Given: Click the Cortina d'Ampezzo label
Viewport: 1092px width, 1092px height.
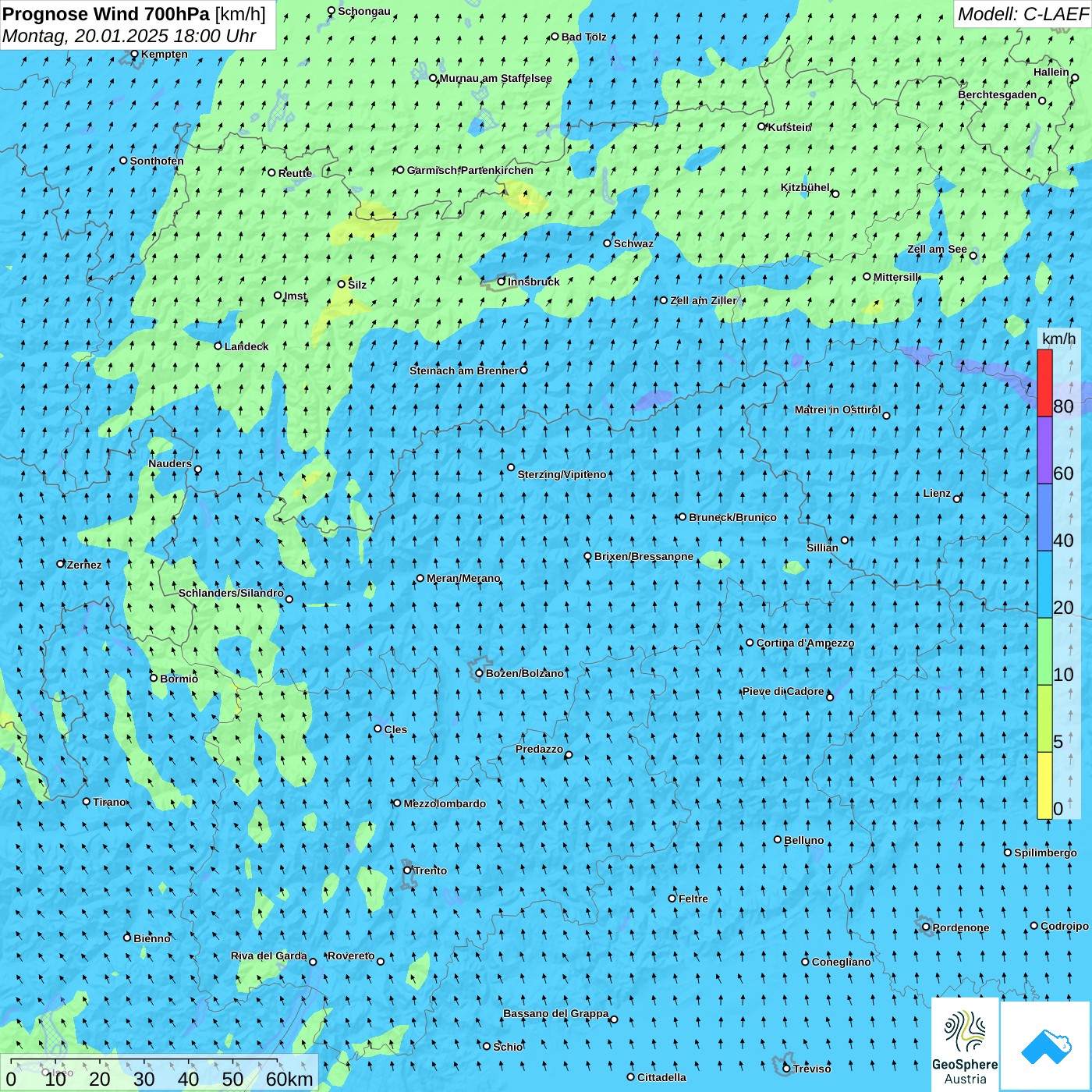Looking at the screenshot, I should coord(805,643).
